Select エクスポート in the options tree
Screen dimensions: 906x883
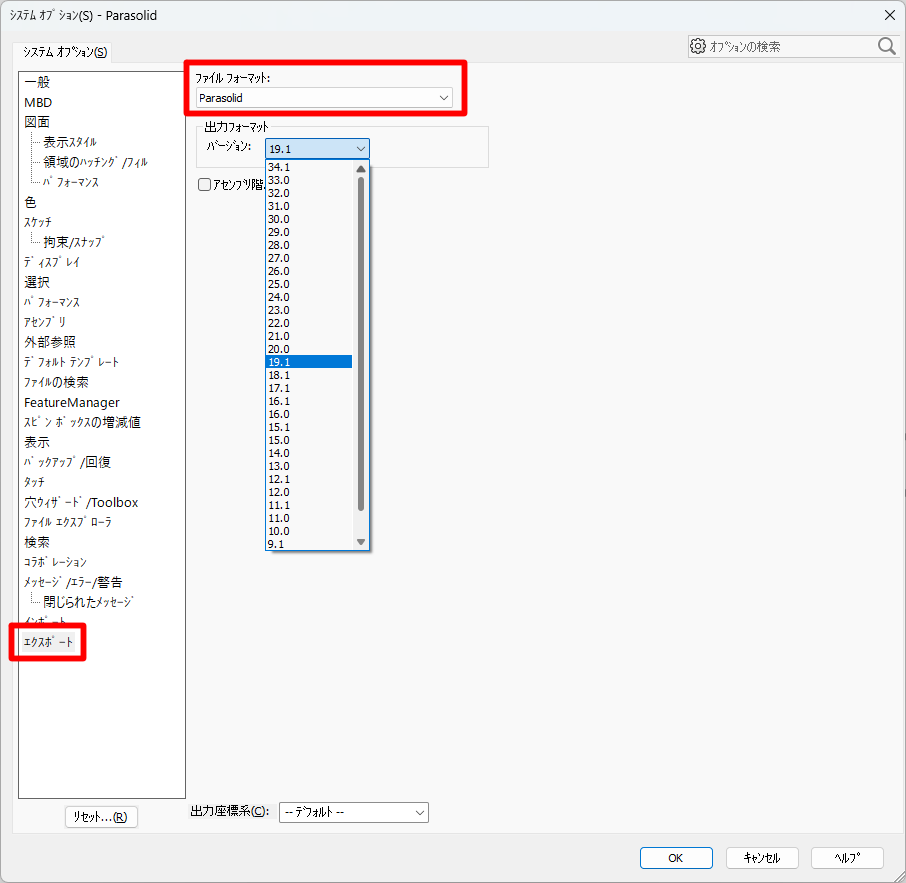(x=48, y=642)
